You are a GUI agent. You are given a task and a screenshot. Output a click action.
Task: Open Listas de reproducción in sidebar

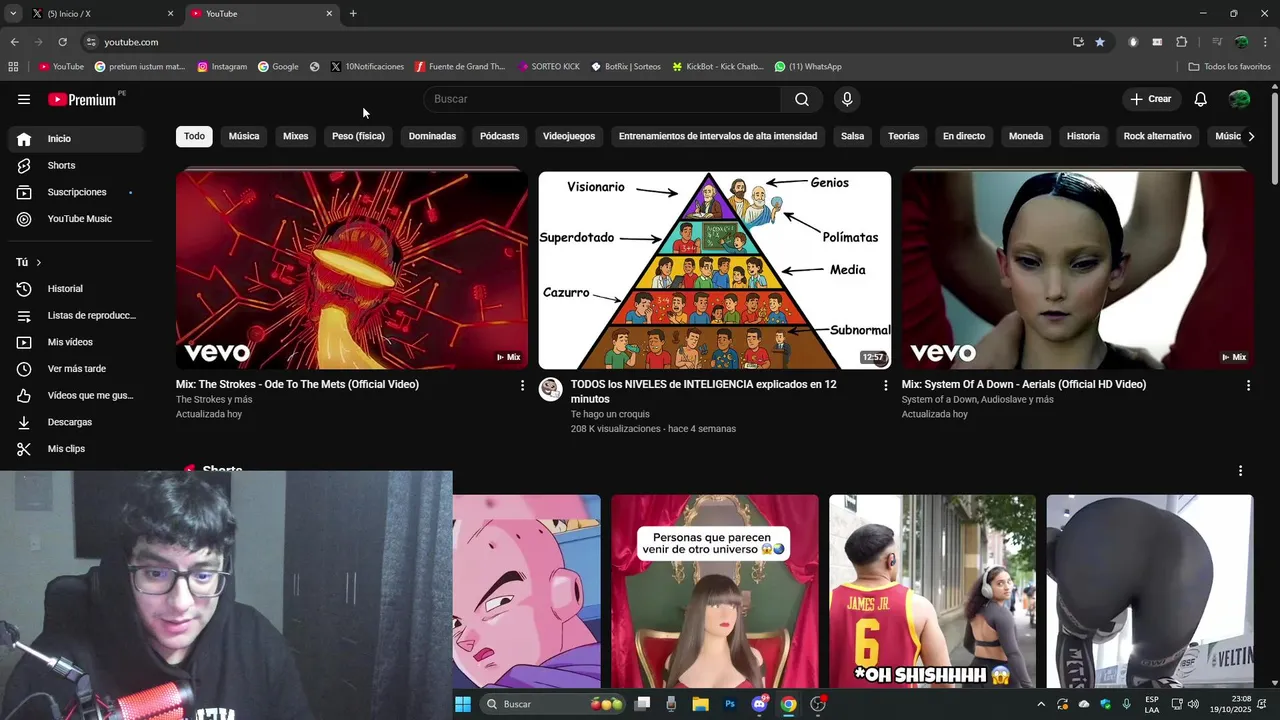76,315
